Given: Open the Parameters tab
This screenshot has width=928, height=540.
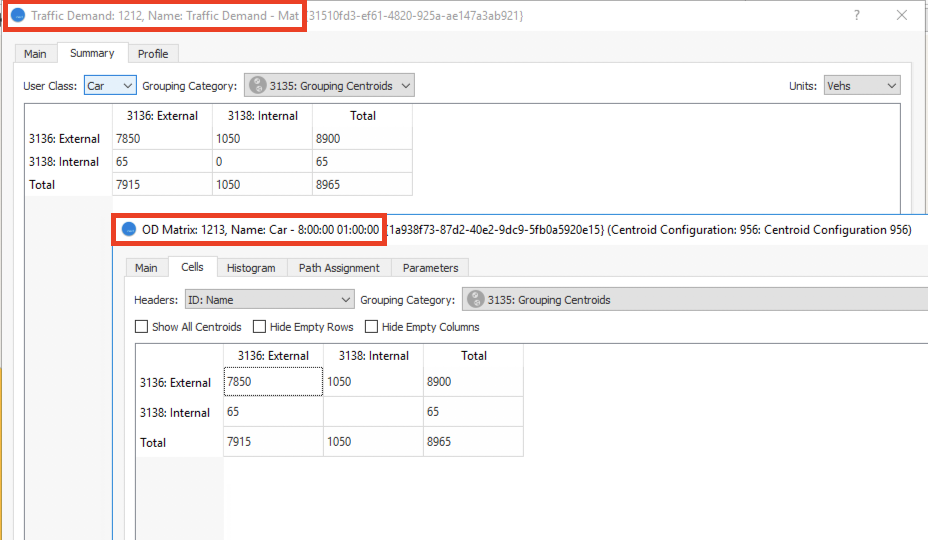Looking at the screenshot, I should (430, 268).
